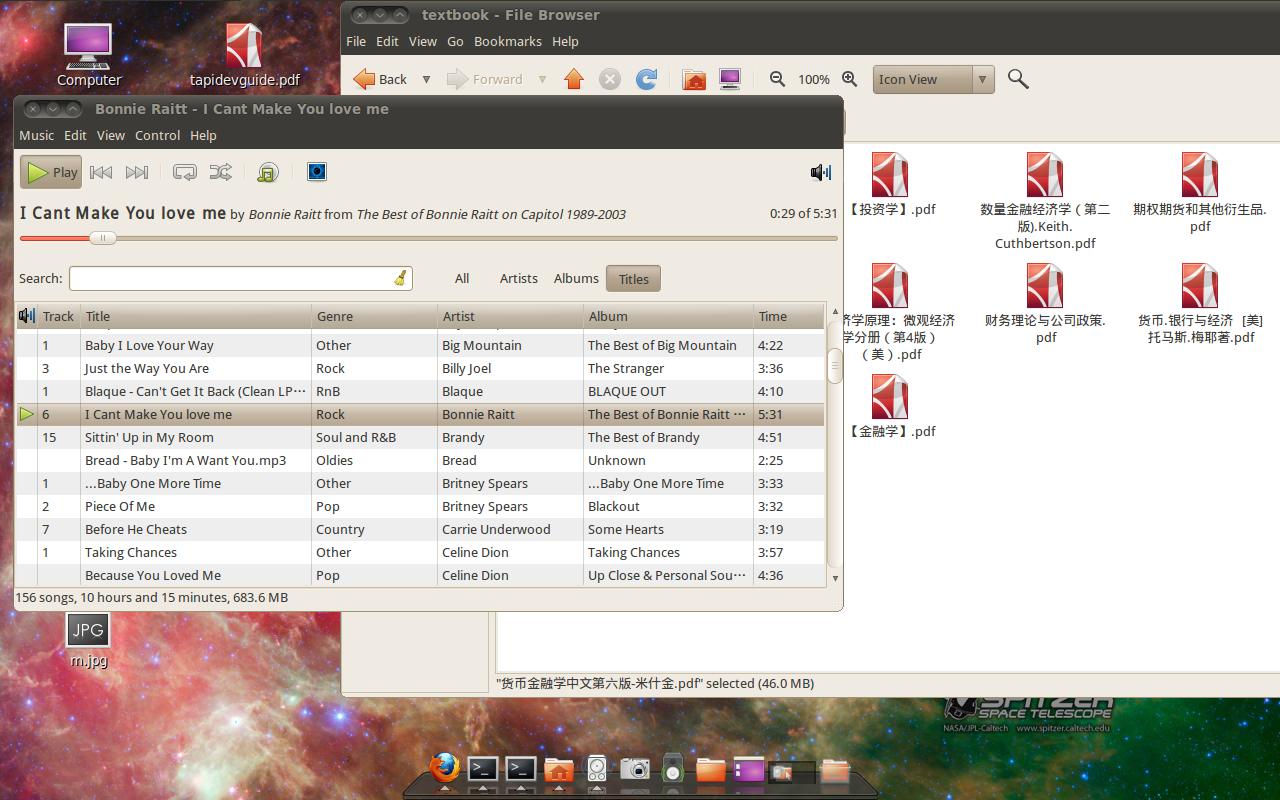Screen dimensions: 1280x800
Task: Select m.jpg file on desktop
Action: tap(88, 640)
